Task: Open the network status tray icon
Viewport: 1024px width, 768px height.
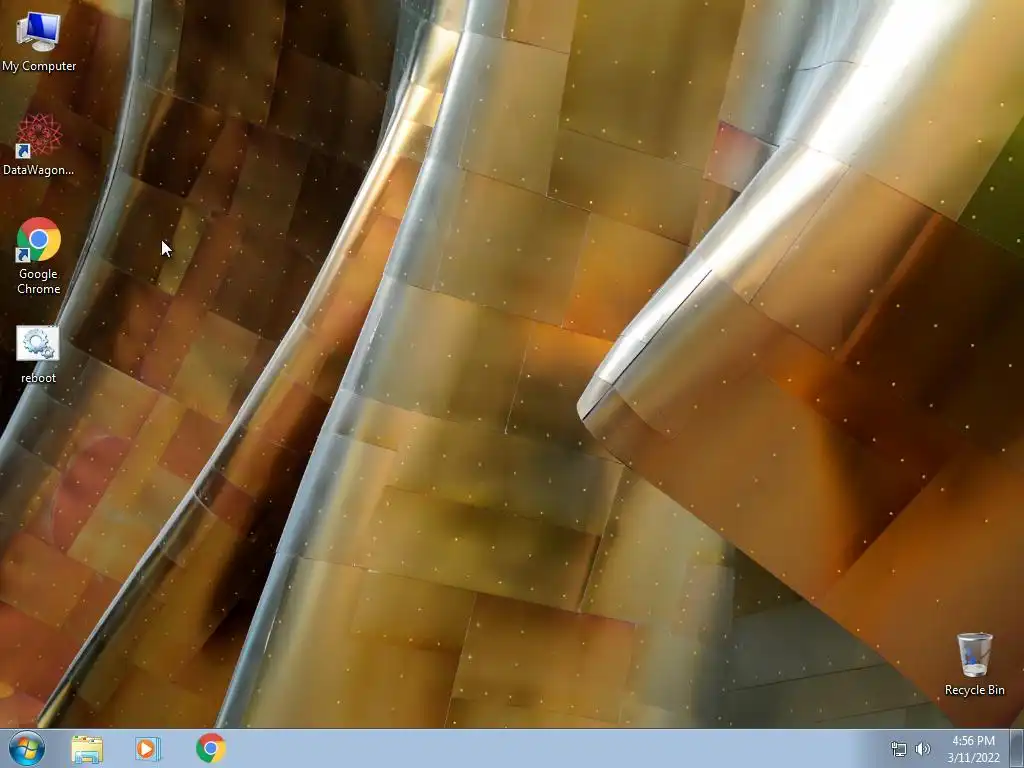Action: click(899, 749)
